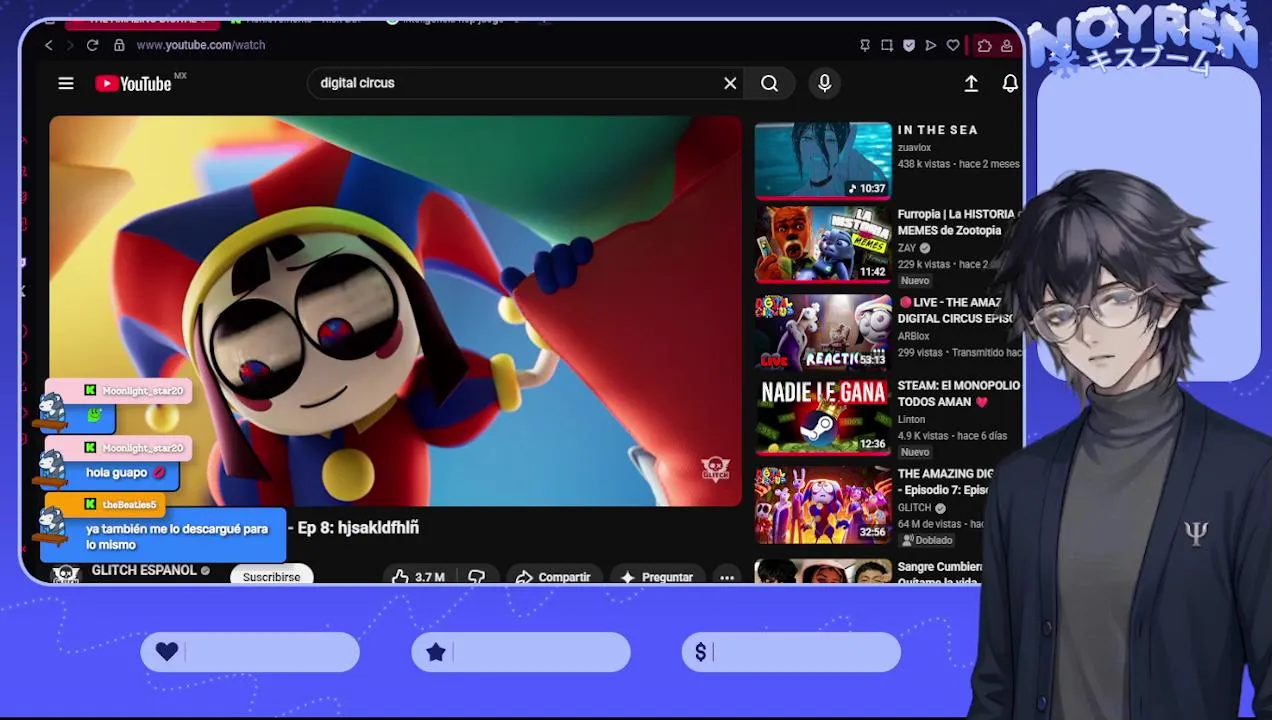Click chat message from theBeatles5

[x=177, y=537]
